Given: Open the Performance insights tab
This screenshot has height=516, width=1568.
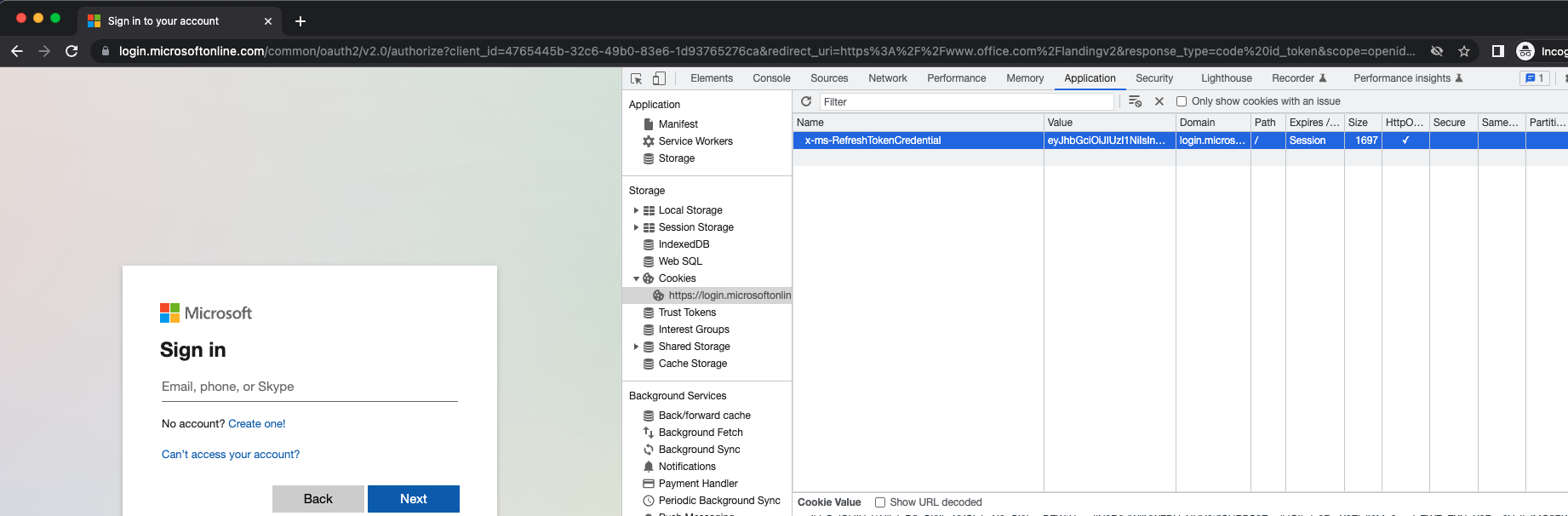Looking at the screenshot, I should tap(1408, 78).
